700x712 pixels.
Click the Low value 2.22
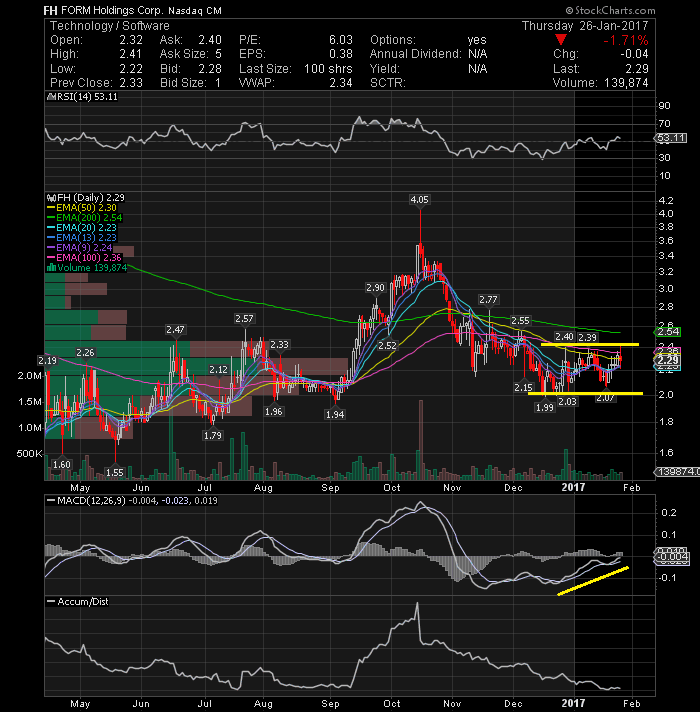131,69
